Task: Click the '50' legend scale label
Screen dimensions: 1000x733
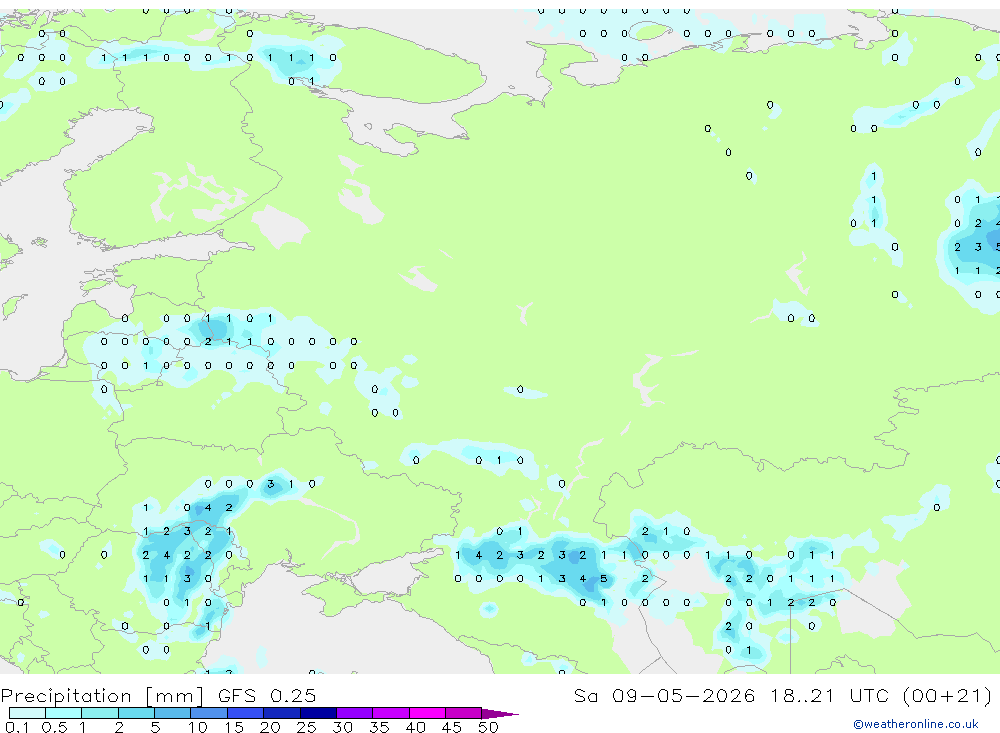Action: pos(488,727)
